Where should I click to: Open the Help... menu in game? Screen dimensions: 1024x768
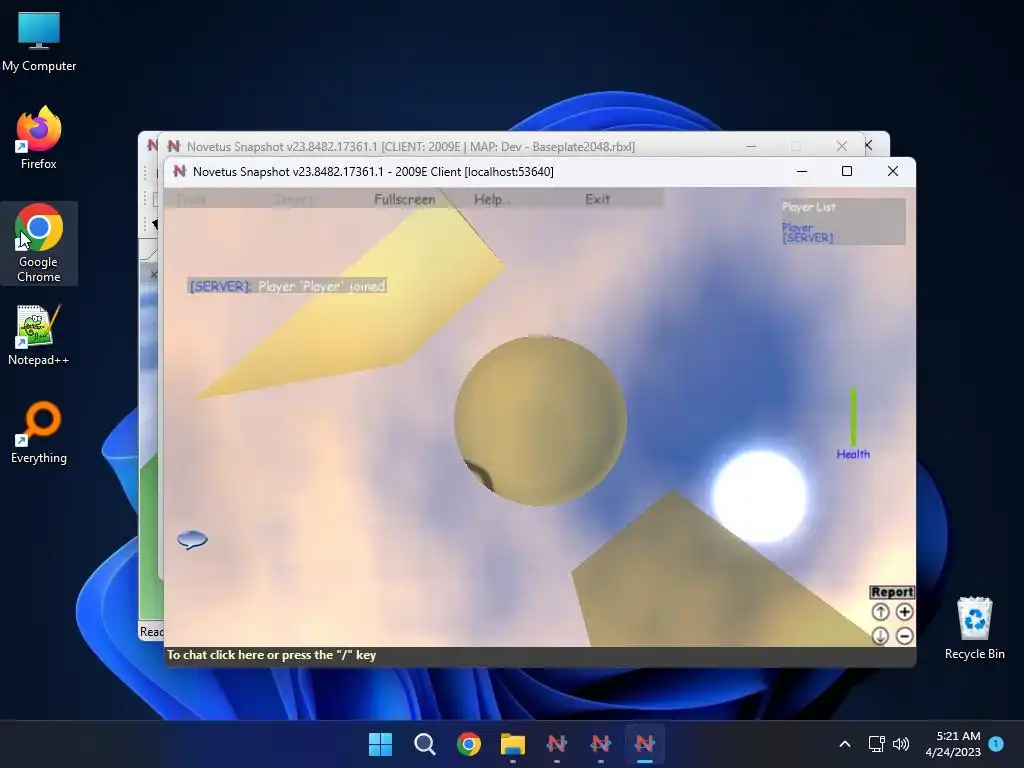(491, 199)
